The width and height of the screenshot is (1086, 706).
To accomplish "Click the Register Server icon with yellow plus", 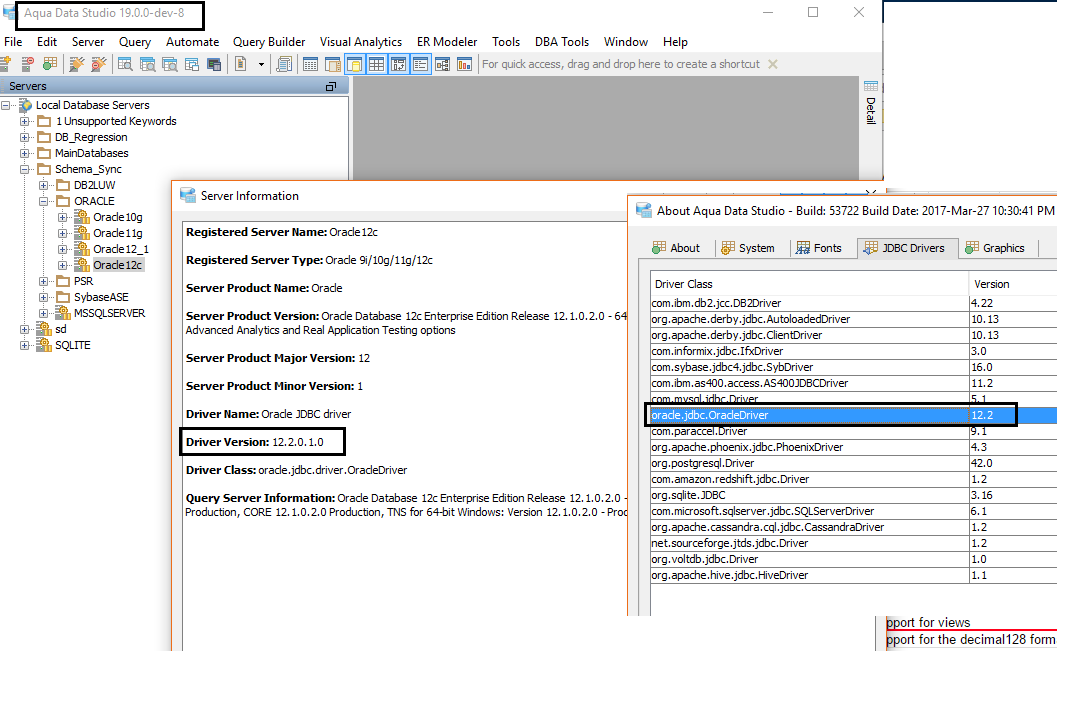I will pos(6,64).
